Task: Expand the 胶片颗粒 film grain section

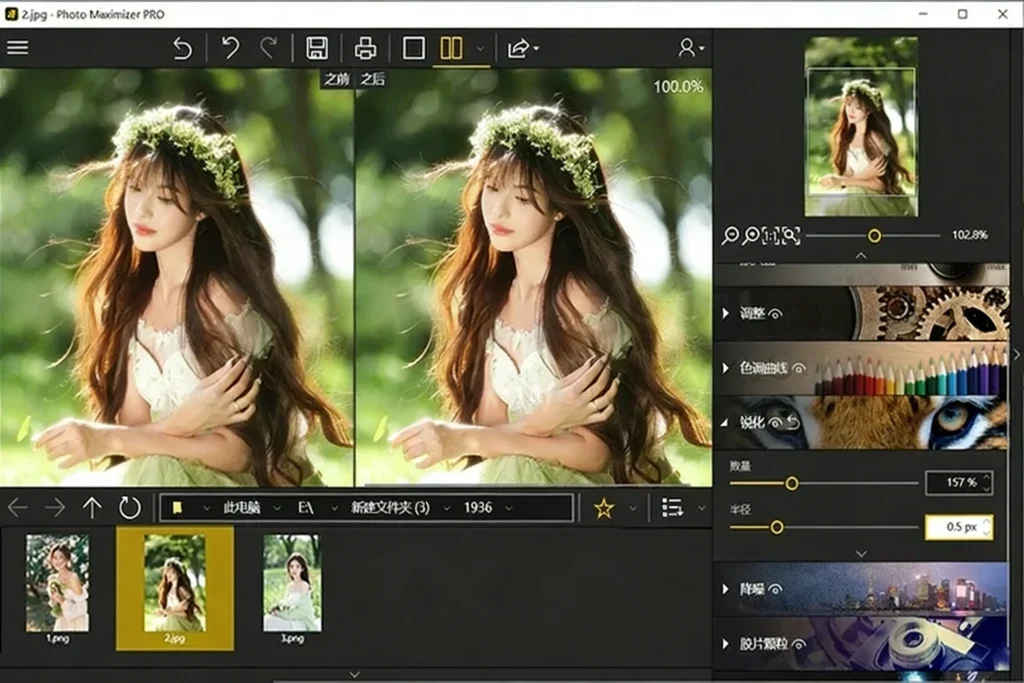Action: point(726,645)
